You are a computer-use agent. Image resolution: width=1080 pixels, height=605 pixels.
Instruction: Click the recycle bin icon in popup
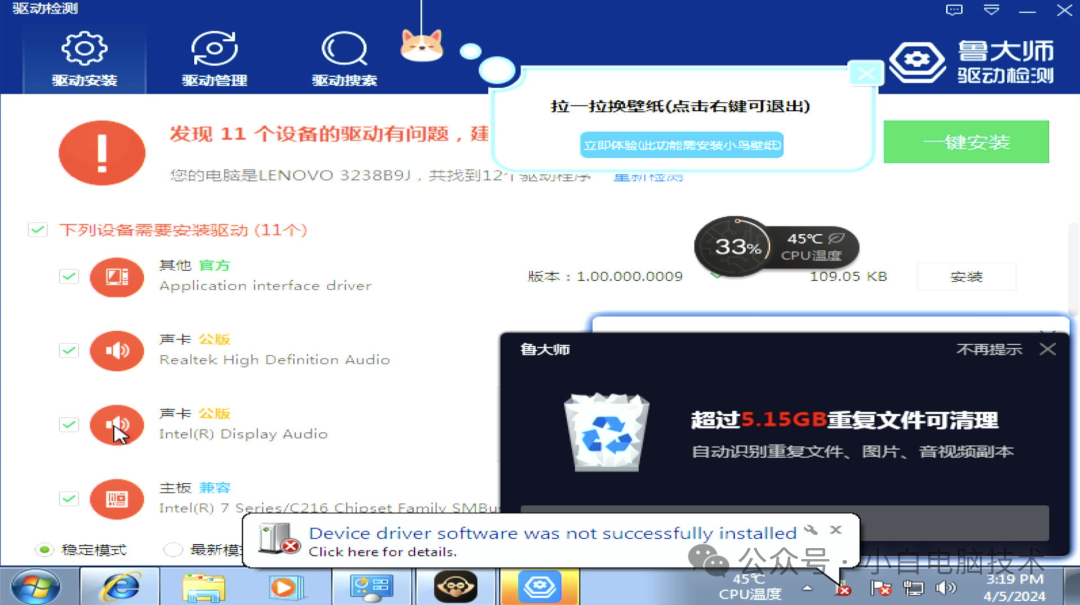pos(606,433)
